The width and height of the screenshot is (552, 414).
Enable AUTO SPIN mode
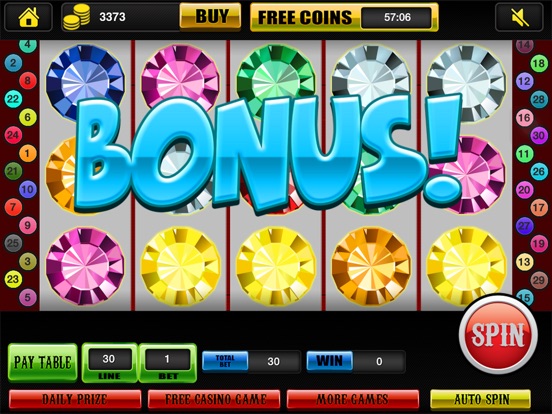(481, 400)
